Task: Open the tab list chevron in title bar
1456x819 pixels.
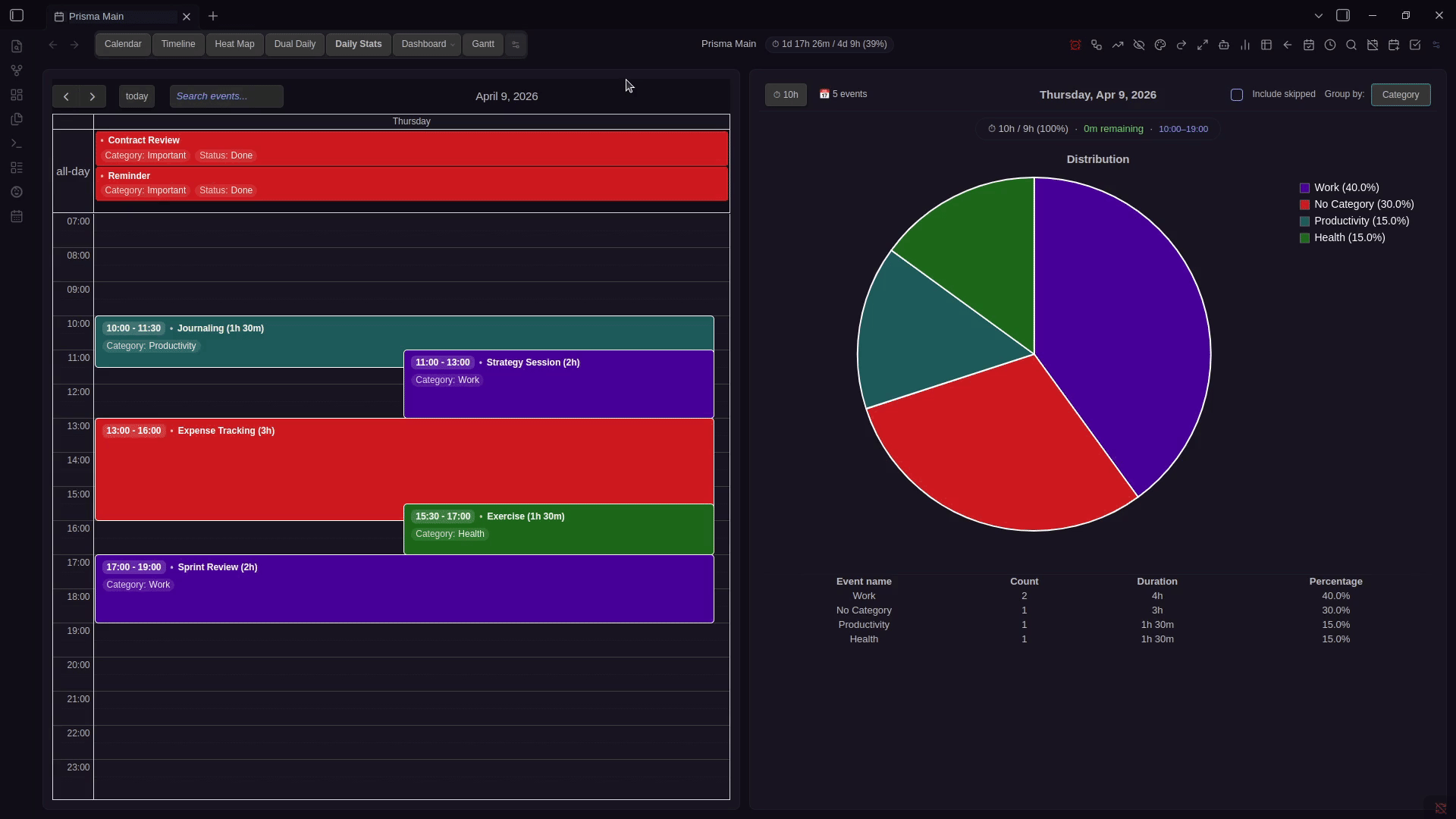Action: [x=1318, y=15]
